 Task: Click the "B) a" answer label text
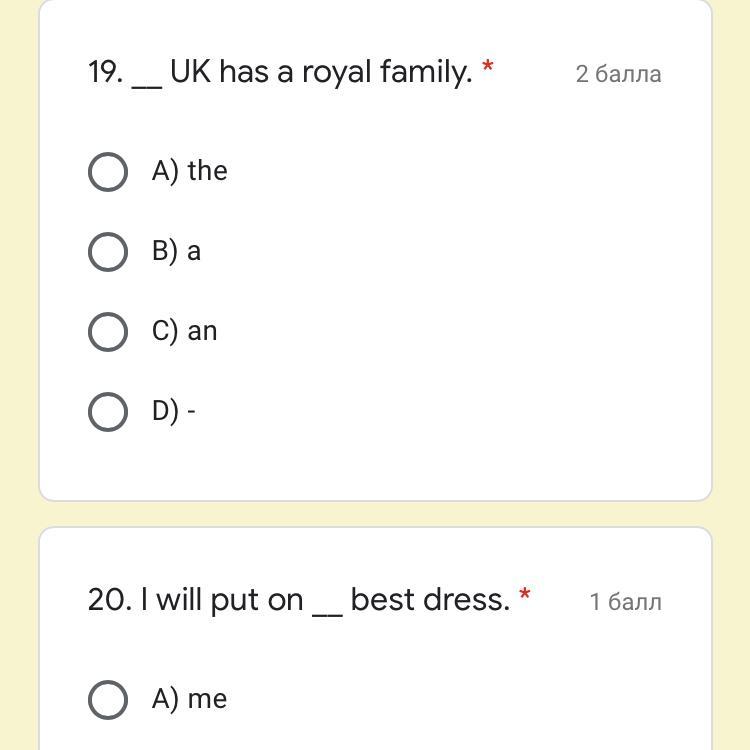[177, 251]
